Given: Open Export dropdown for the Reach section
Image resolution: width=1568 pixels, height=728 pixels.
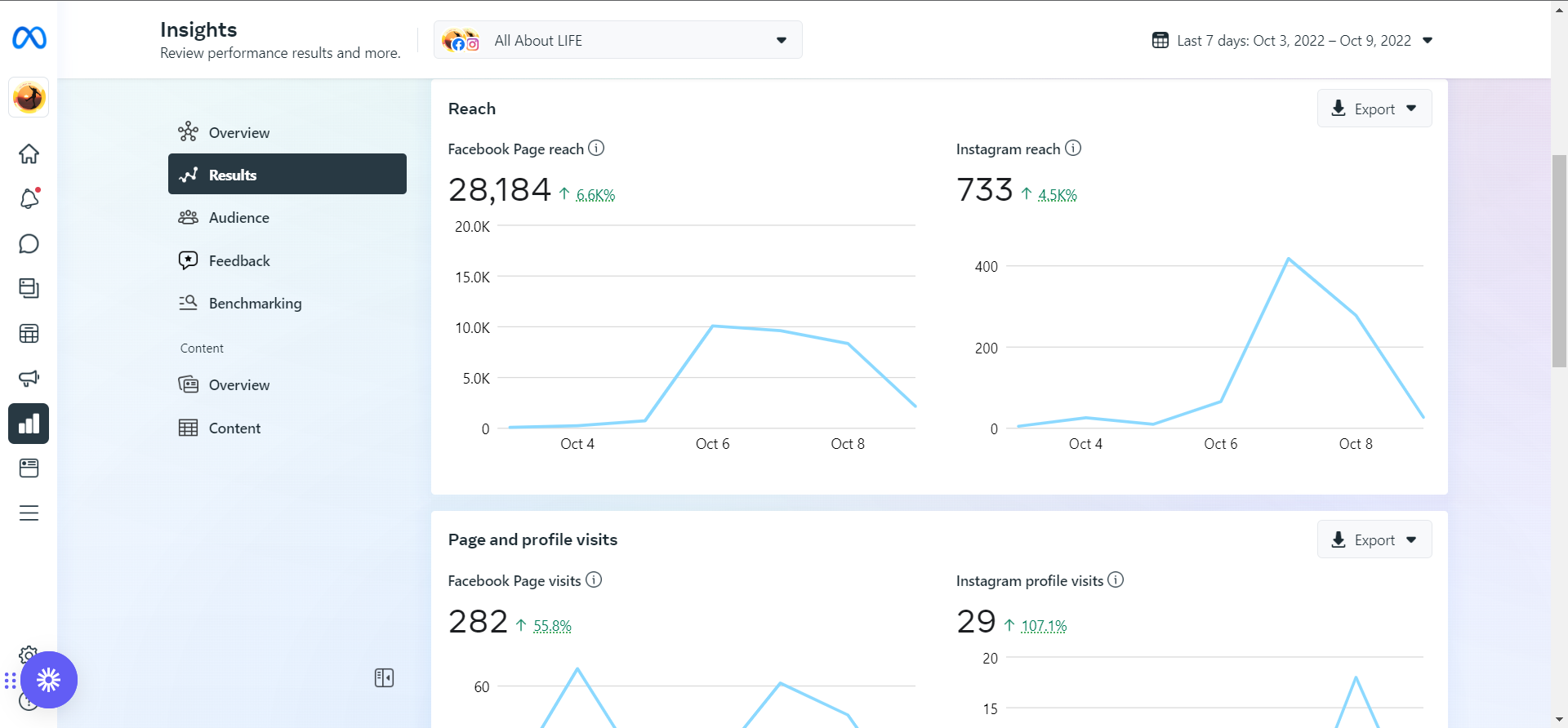Looking at the screenshot, I should tap(1374, 109).
